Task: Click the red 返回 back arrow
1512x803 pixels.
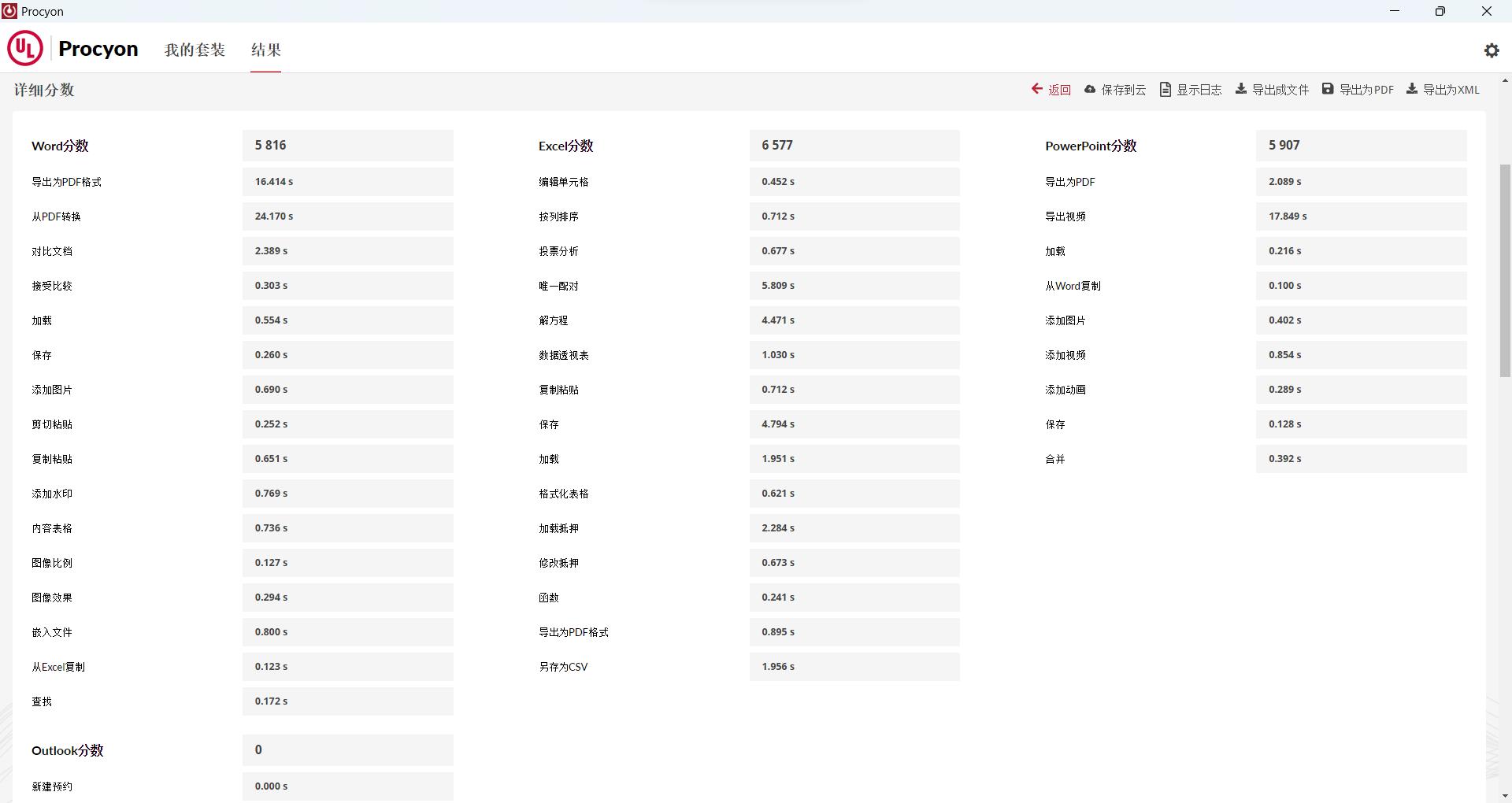Action: click(x=1051, y=90)
